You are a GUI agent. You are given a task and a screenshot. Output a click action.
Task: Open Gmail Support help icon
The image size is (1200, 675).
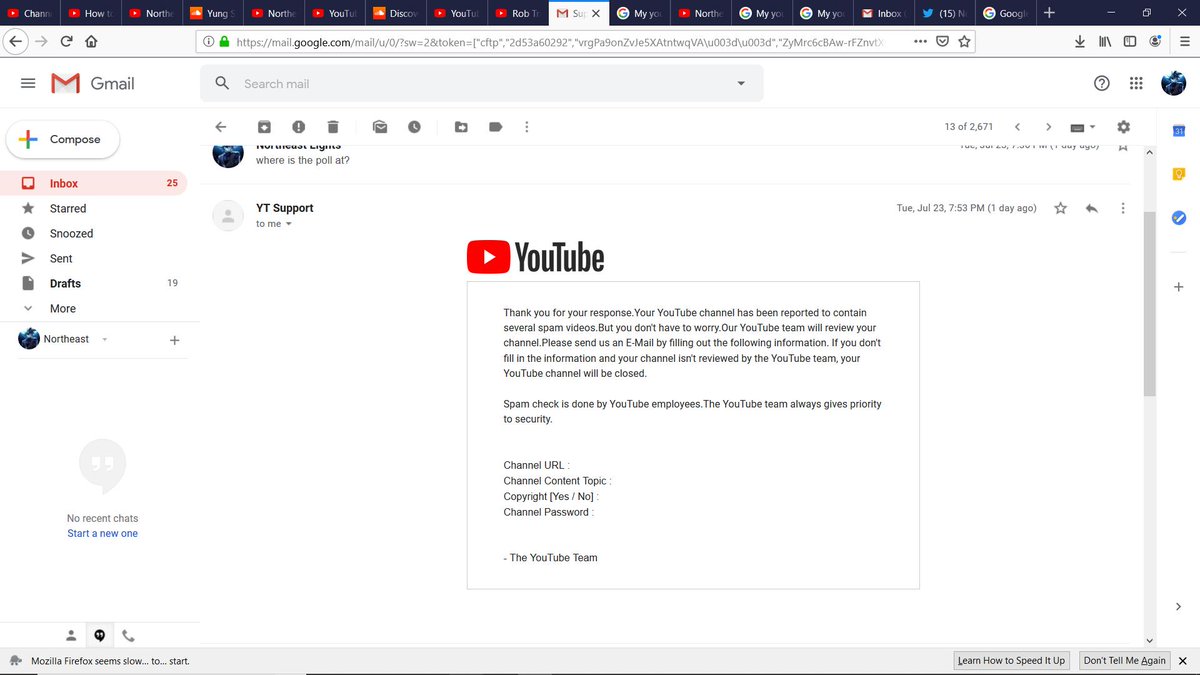coord(1101,84)
